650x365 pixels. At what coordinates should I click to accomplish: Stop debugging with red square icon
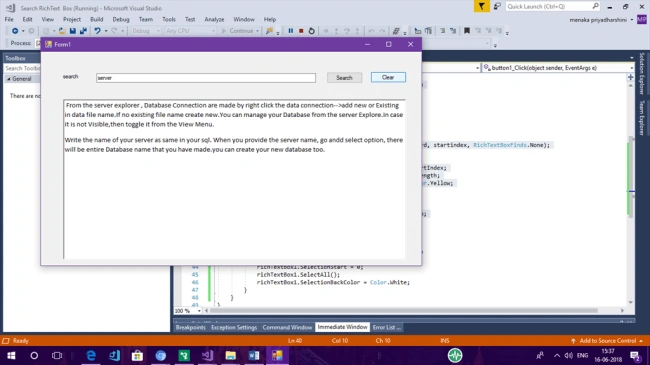coord(301,31)
